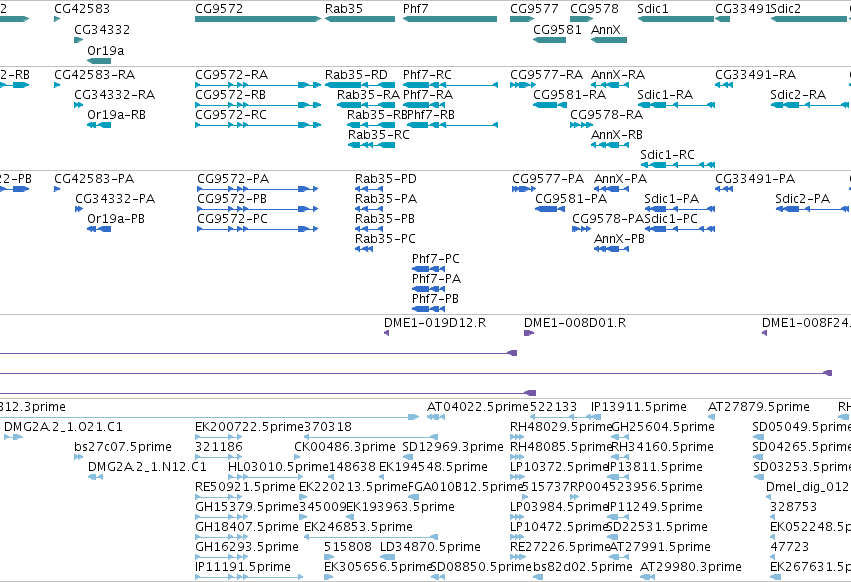Click the CG9581 gene label

[x=557, y=30]
